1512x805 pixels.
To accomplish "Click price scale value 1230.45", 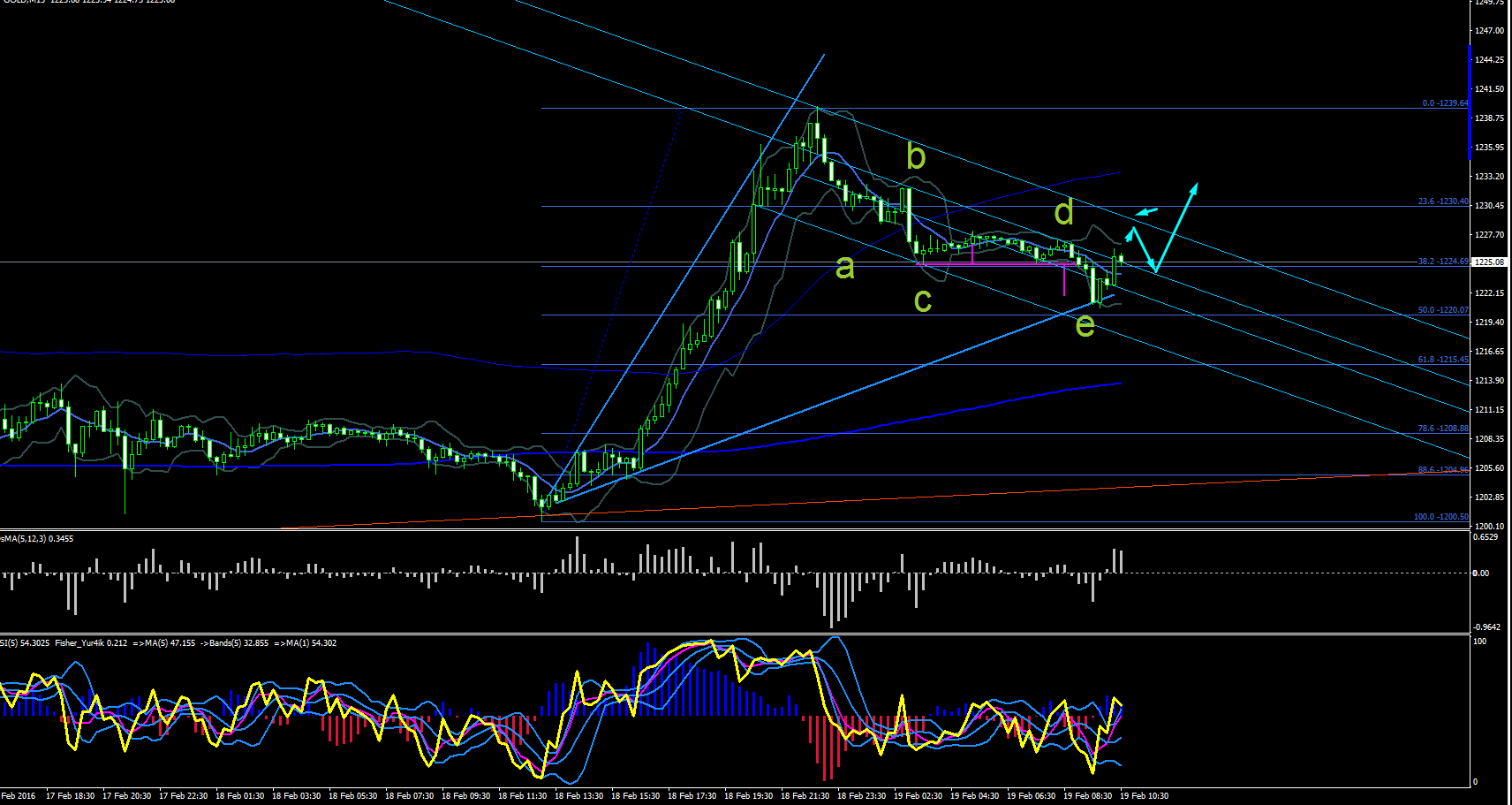I will [x=1489, y=206].
